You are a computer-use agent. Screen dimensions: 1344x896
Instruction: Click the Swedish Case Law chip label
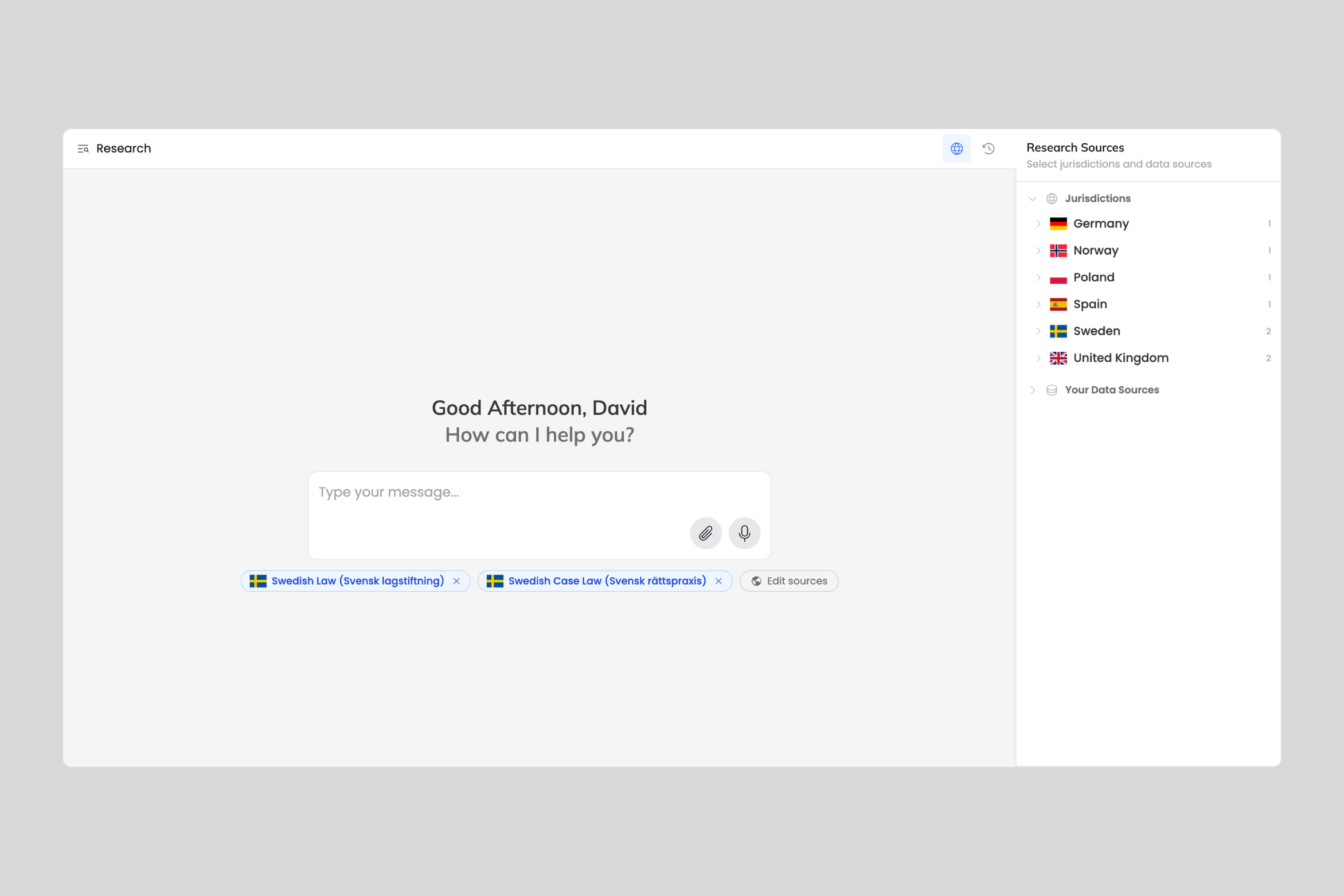tap(607, 581)
